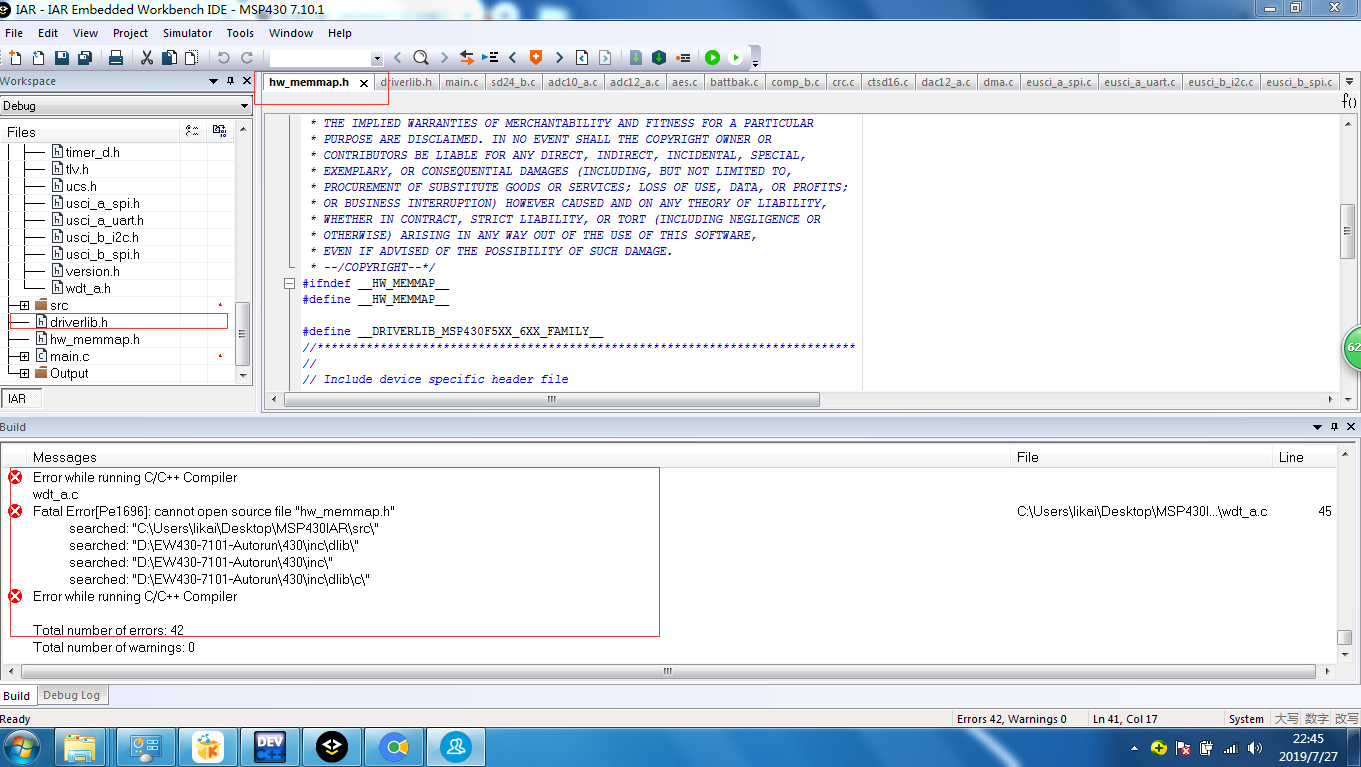Open the Simulator menu

(187, 33)
